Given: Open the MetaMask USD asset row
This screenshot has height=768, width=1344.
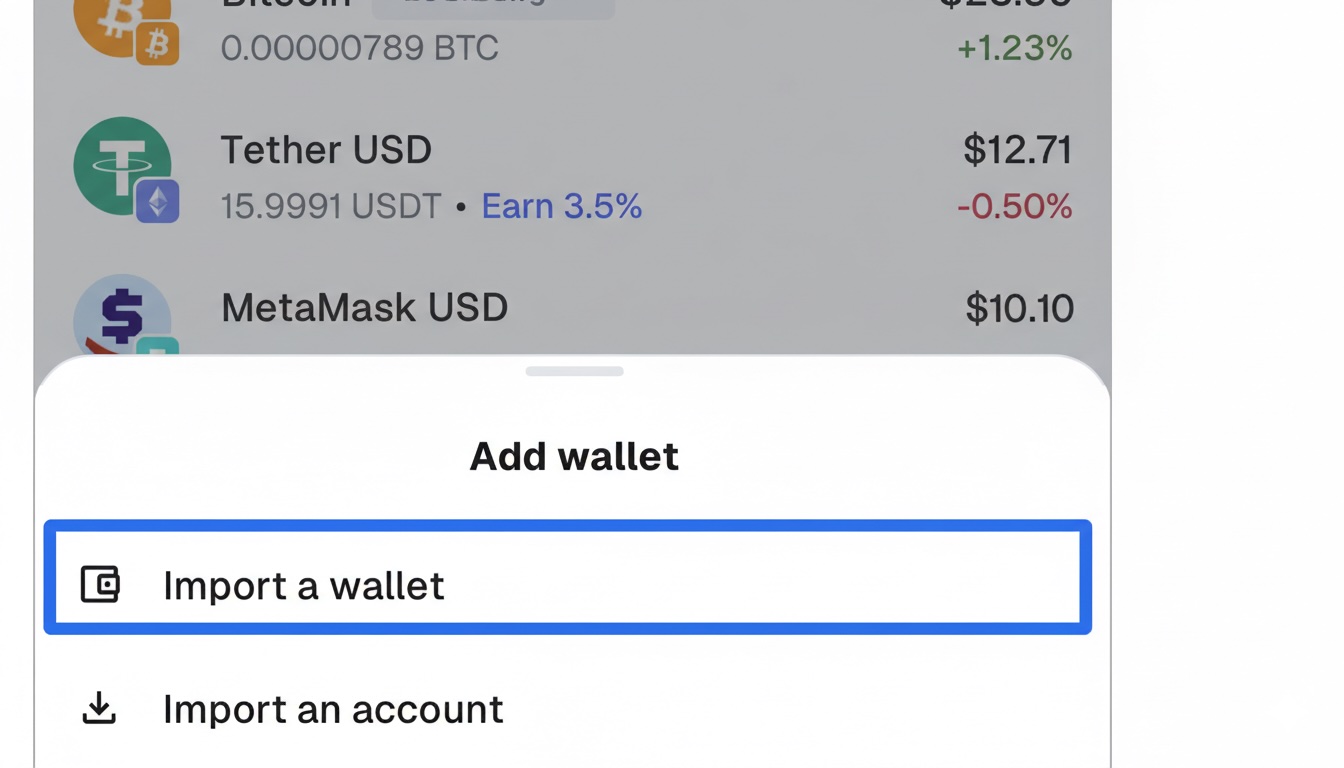Looking at the screenshot, I should (x=500, y=308).
